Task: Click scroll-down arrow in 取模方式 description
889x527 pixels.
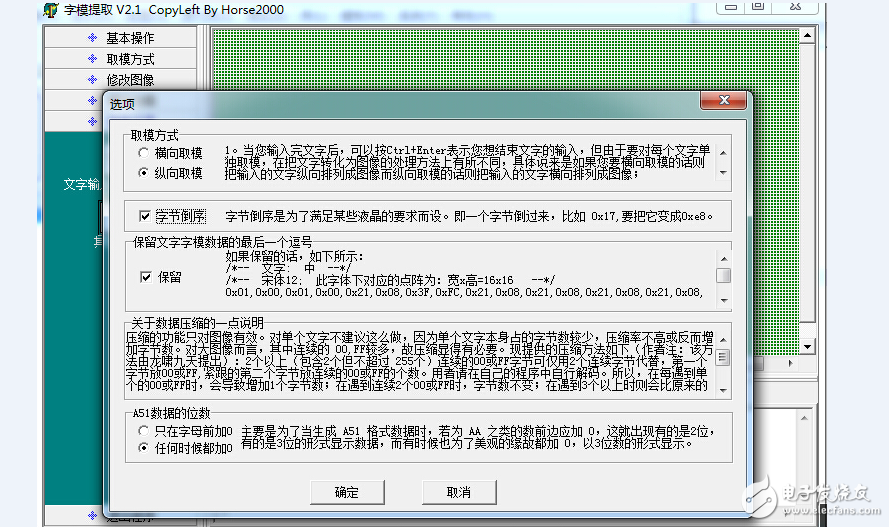Action: click(723, 174)
